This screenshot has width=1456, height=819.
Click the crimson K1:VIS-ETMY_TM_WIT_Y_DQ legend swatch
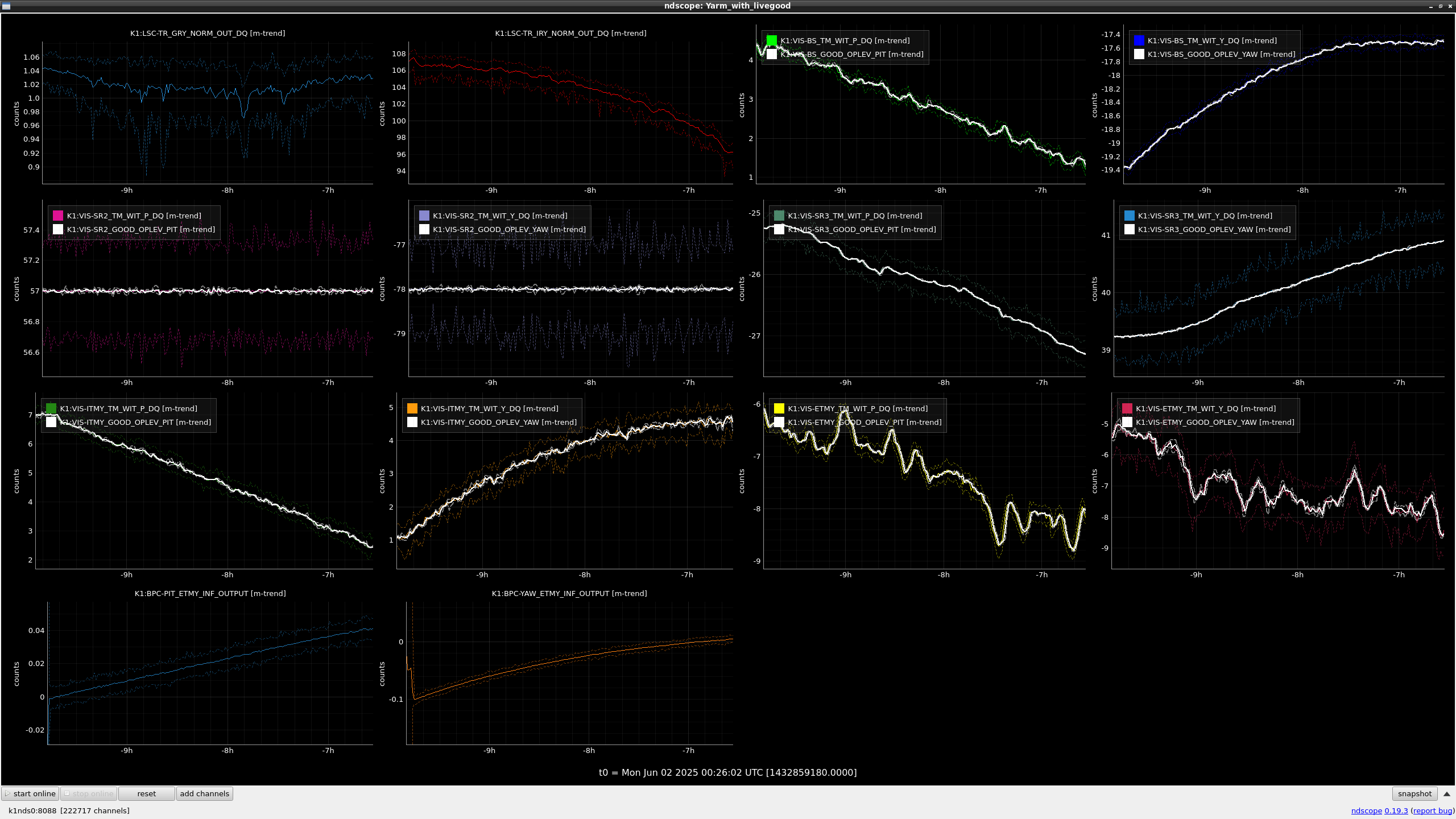coord(1127,408)
